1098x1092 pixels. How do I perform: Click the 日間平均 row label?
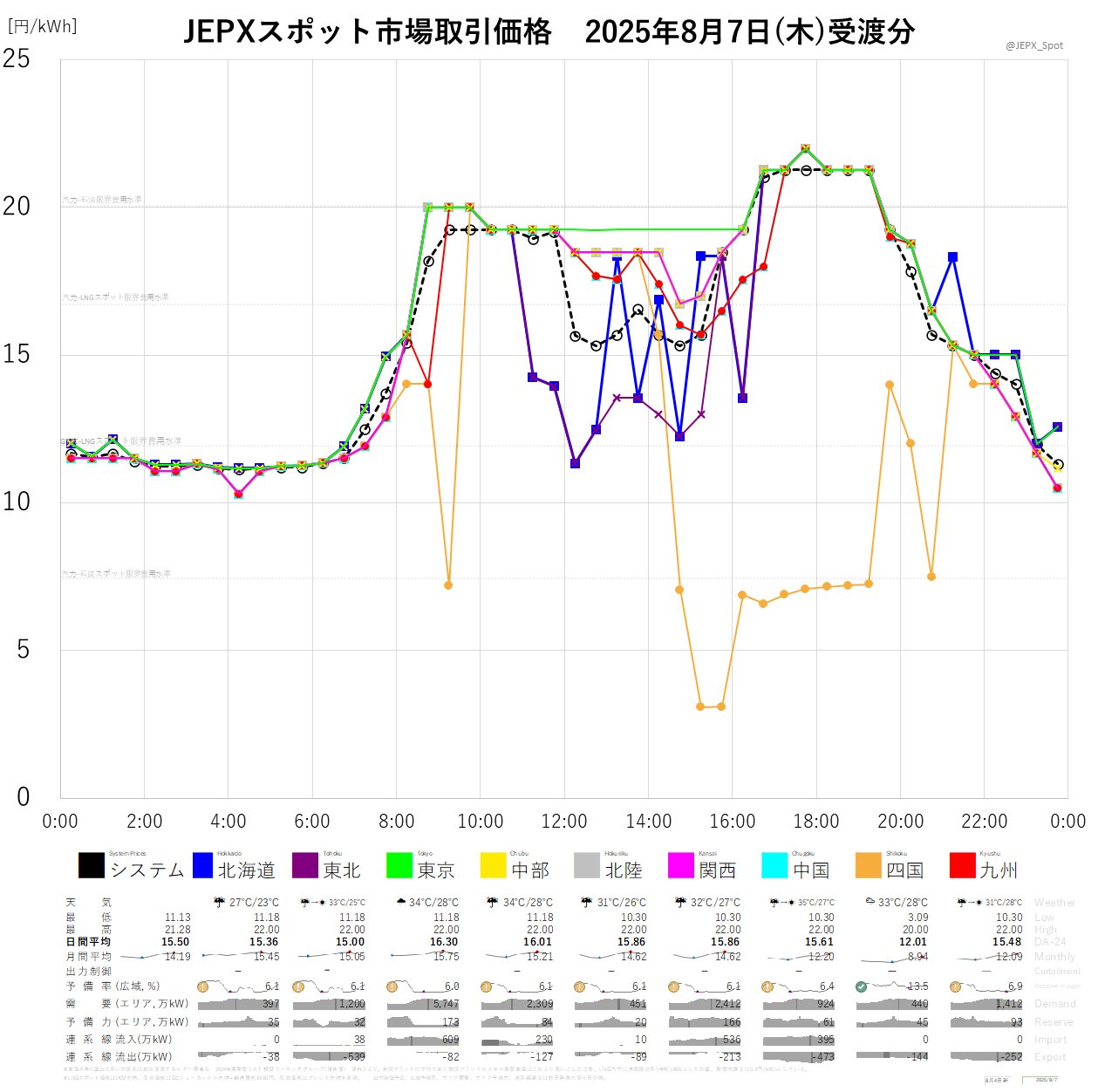point(88,942)
